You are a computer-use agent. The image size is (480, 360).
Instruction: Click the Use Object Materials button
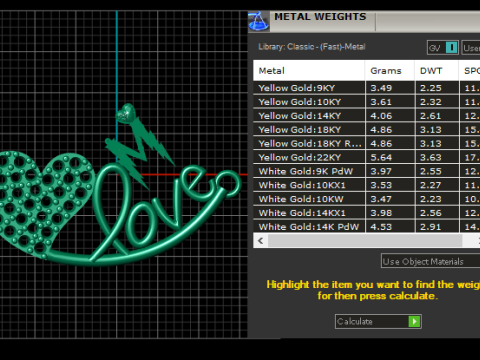430,261
